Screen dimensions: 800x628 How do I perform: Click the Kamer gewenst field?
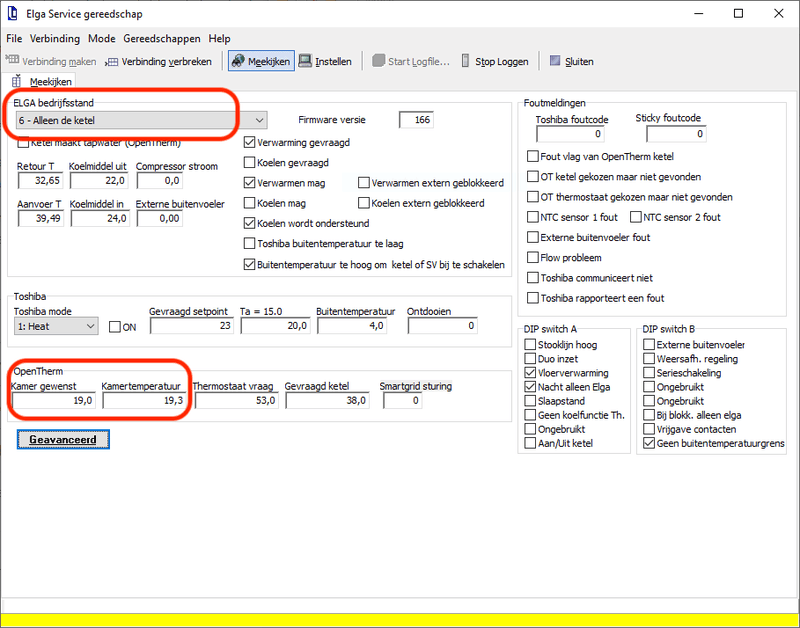54,400
